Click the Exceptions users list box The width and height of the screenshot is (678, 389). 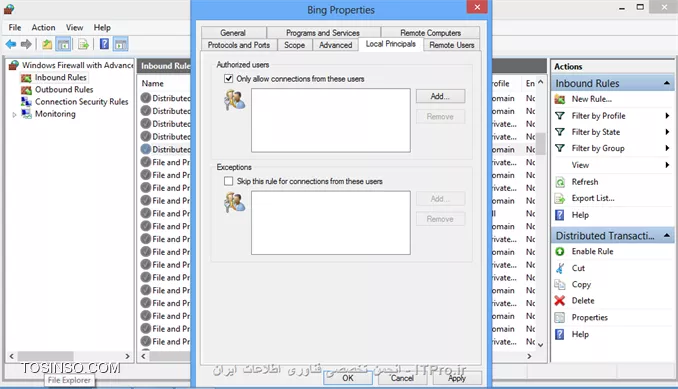coord(331,223)
